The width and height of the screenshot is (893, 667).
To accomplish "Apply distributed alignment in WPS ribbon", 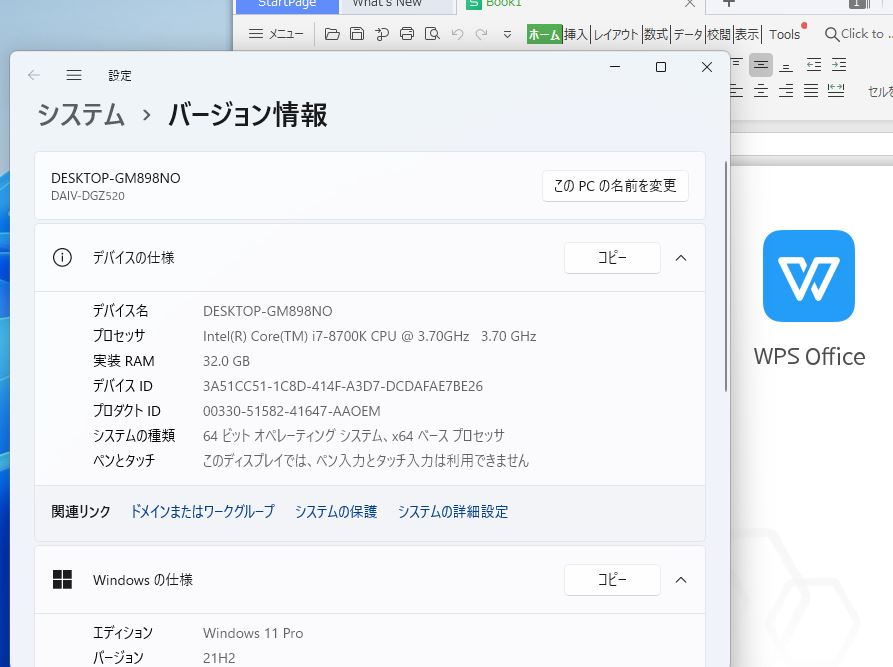I will pos(836,90).
